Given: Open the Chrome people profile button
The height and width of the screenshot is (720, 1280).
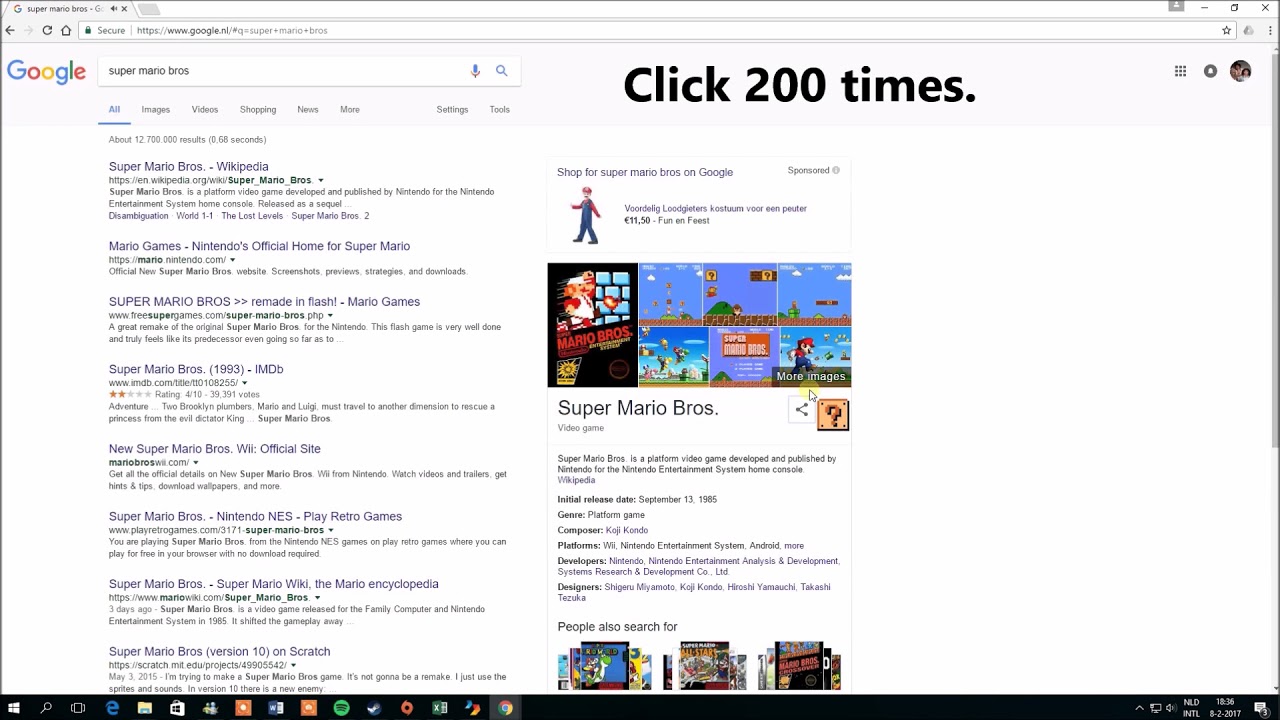Looking at the screenshot, I should [x=1176, y=7].
